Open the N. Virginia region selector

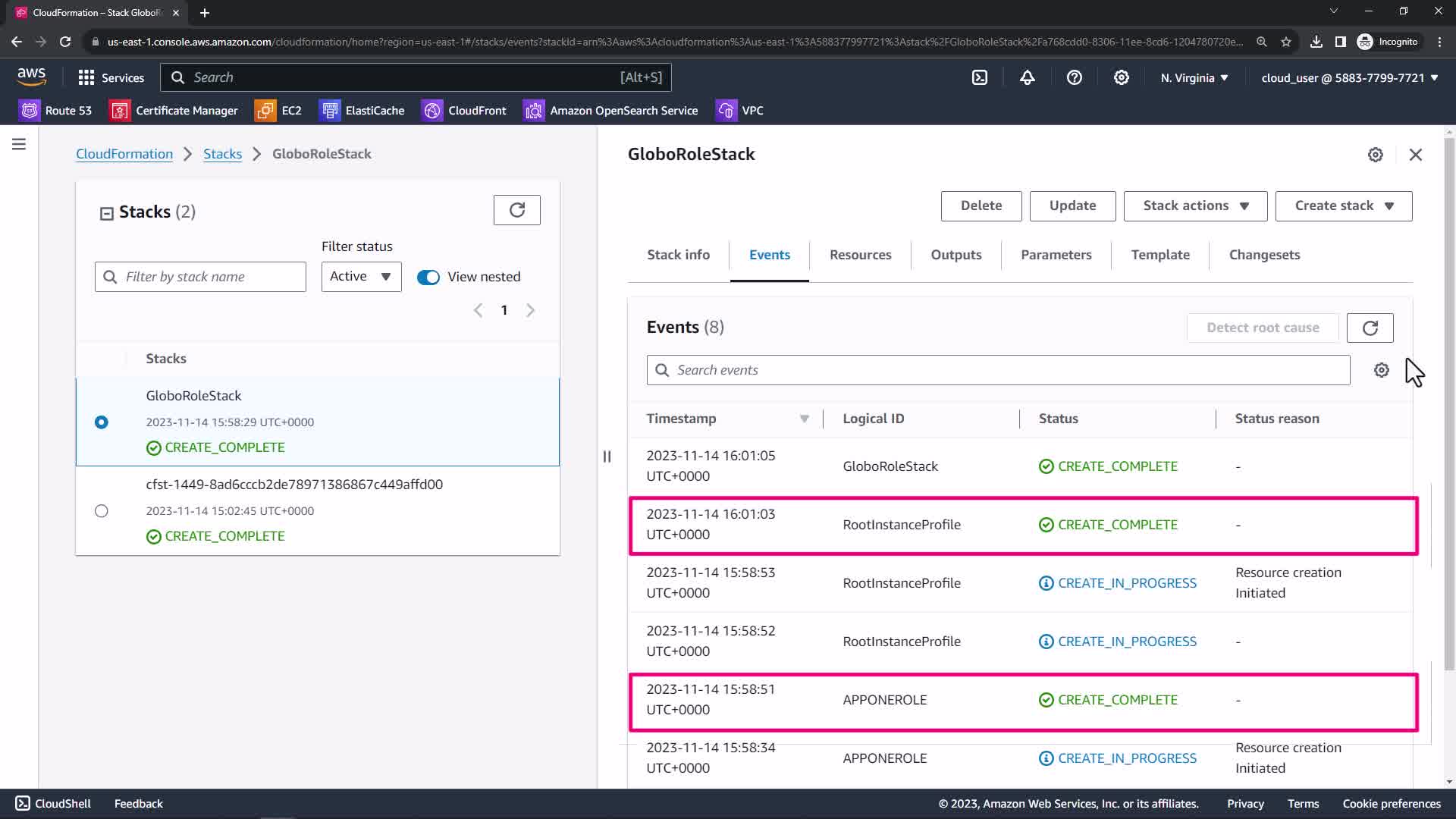pos(1194,77)
